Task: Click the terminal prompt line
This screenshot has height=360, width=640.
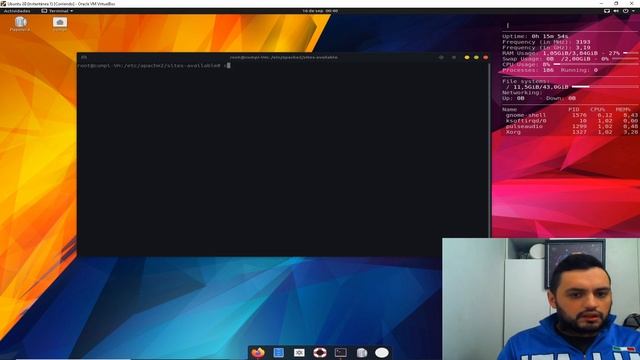Action: coord(153,65)
